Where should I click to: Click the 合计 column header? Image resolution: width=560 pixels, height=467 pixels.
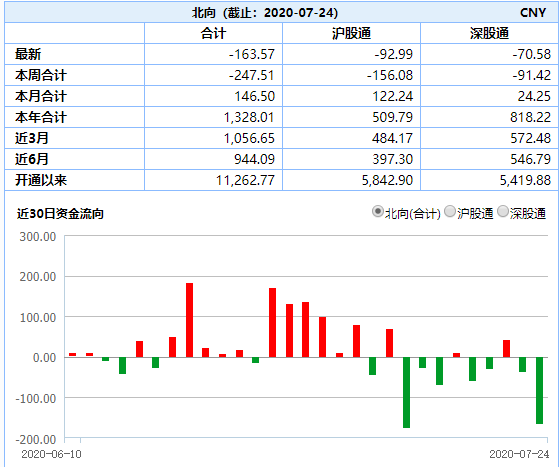click(x=213, y=33)
